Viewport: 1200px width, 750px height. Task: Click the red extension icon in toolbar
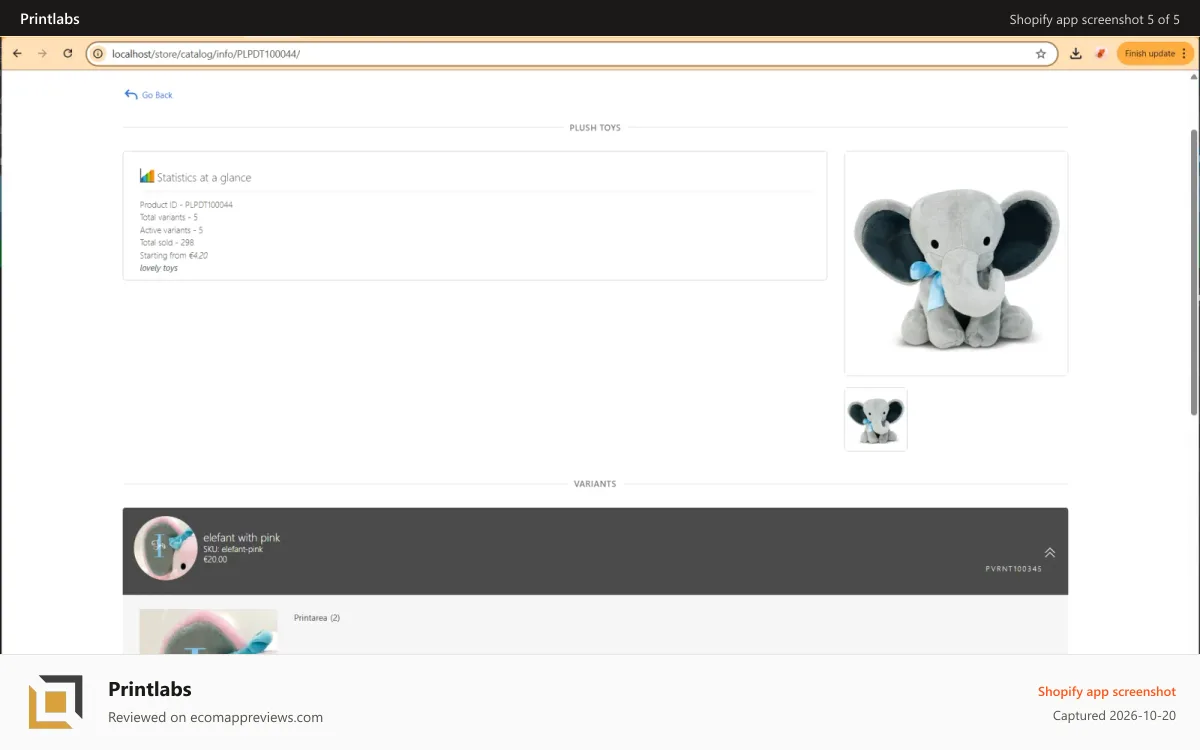tap(1101, 54)
